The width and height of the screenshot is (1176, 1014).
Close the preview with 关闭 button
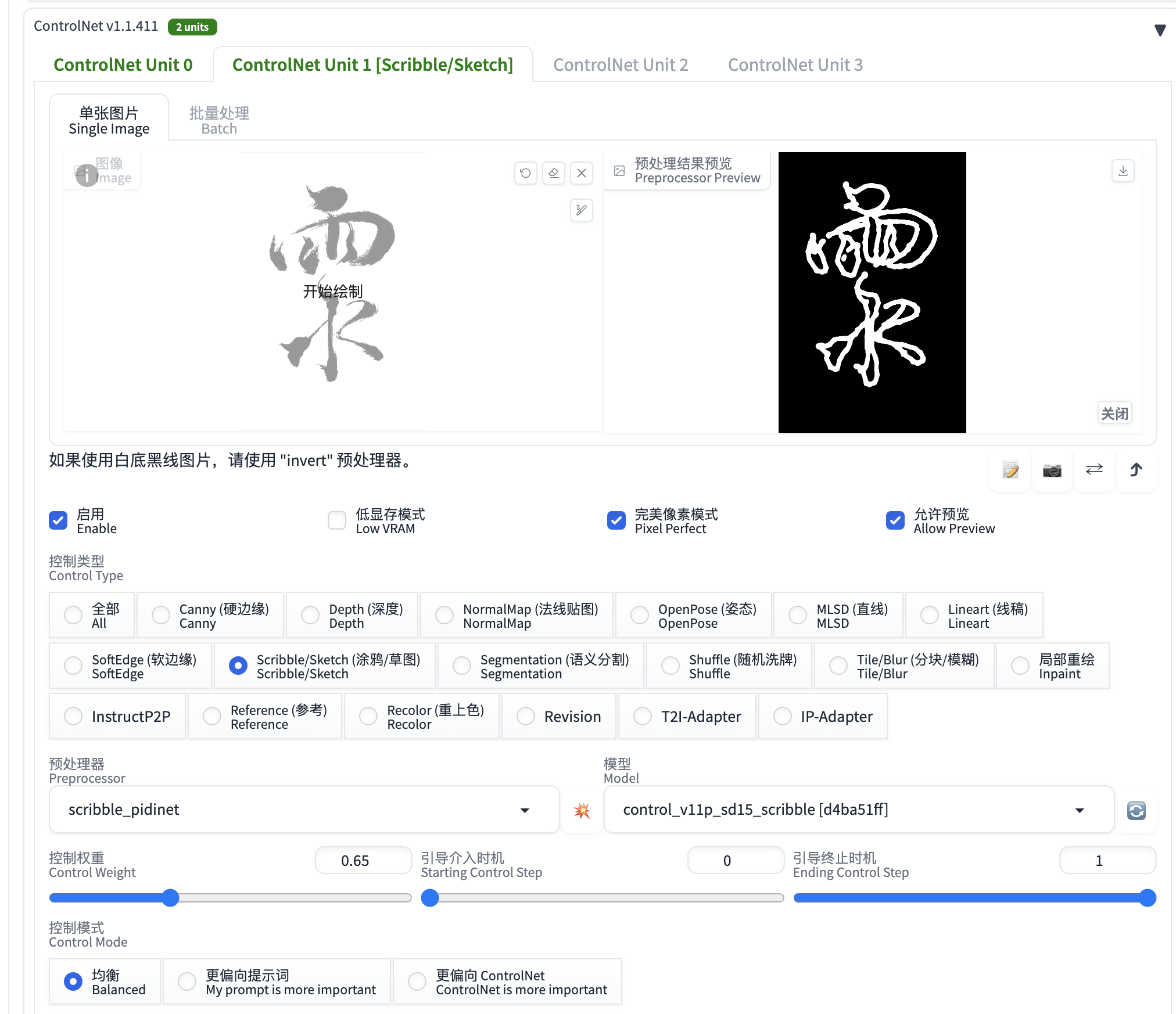pos(1114,413)
